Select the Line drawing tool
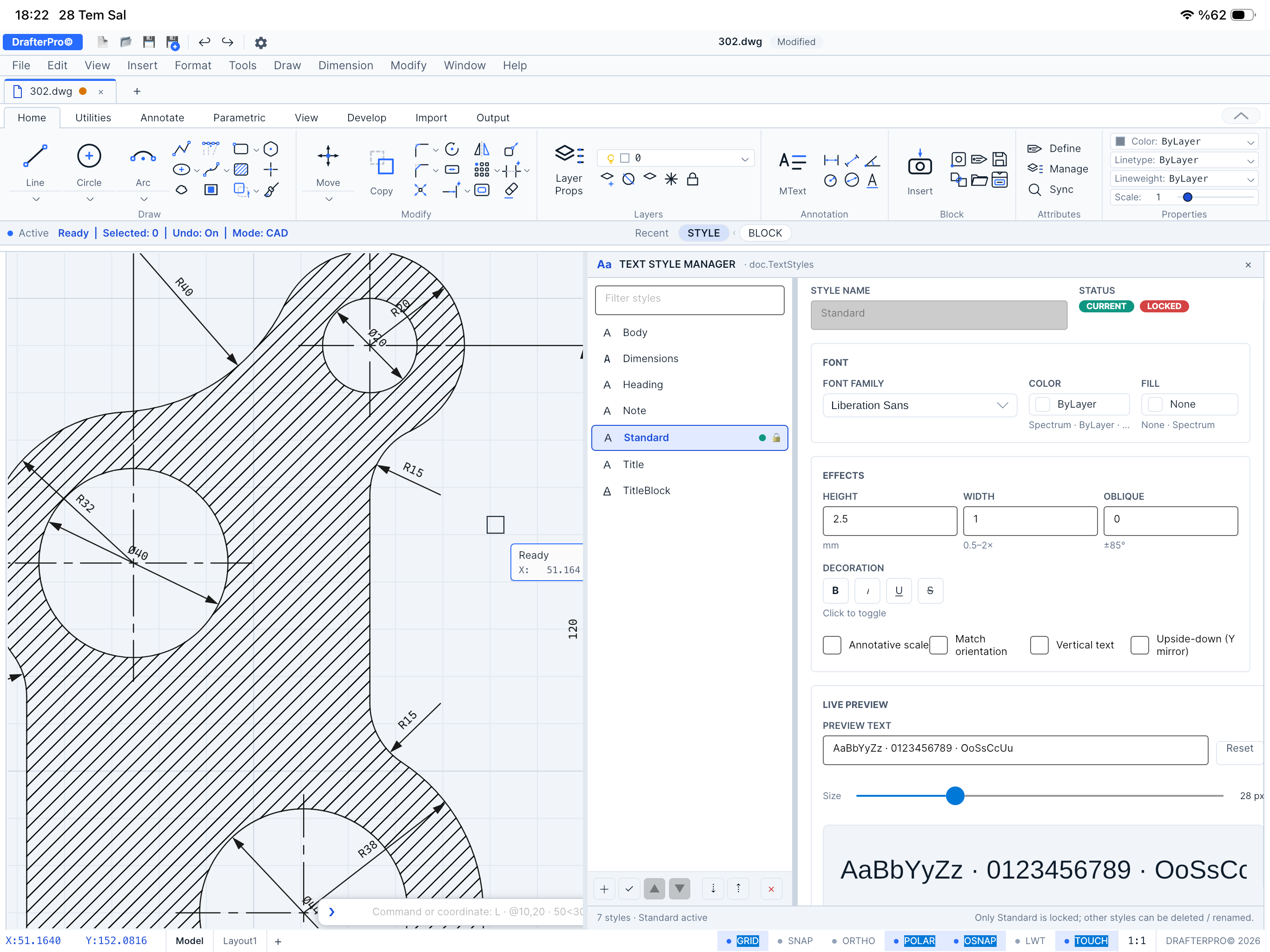The width and height of the screenshot is (1270, 952). tap(35, 164)
